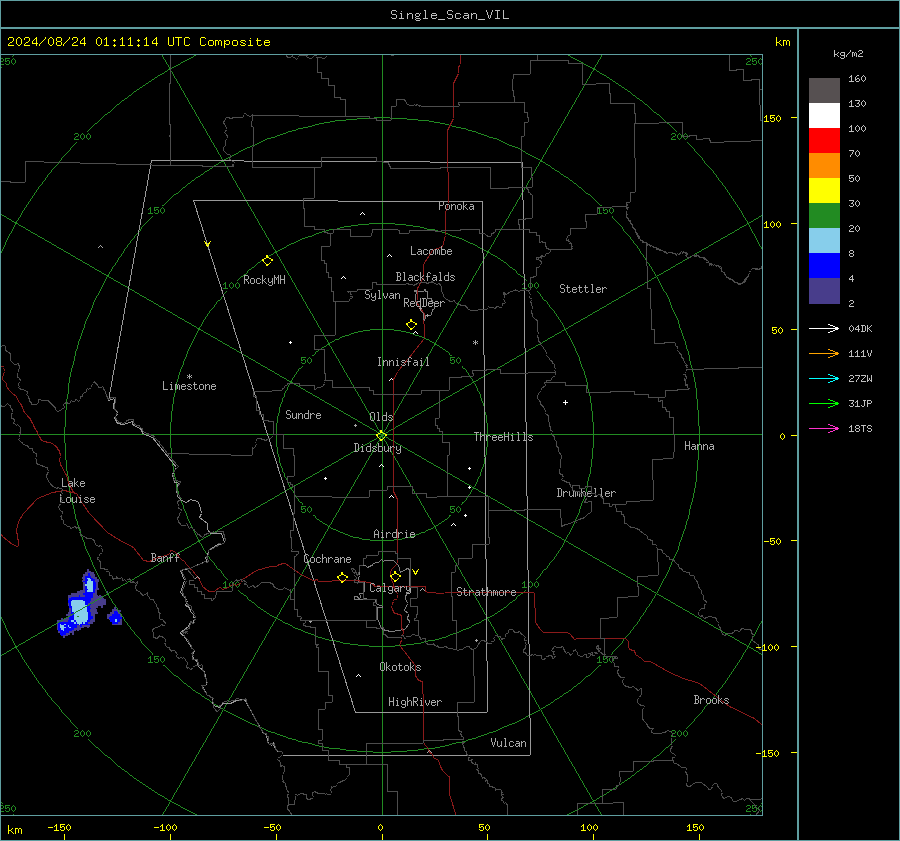This screenshot has height=841, width=900.
Task: Click the yellow v marker northeast of Calgary
Action: point(416,572)
